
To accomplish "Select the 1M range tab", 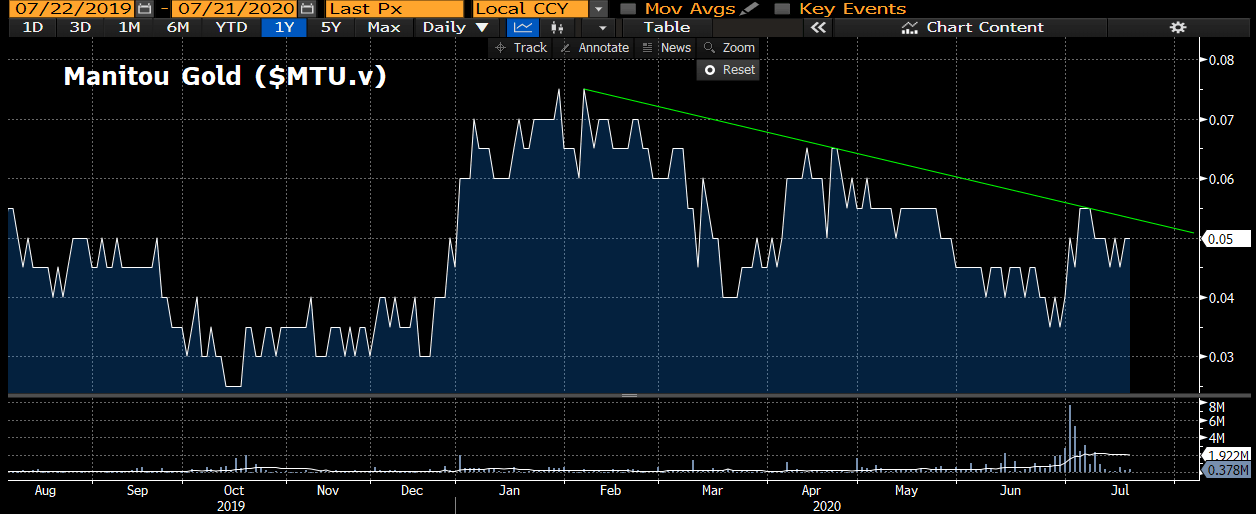I will point(129,28).
